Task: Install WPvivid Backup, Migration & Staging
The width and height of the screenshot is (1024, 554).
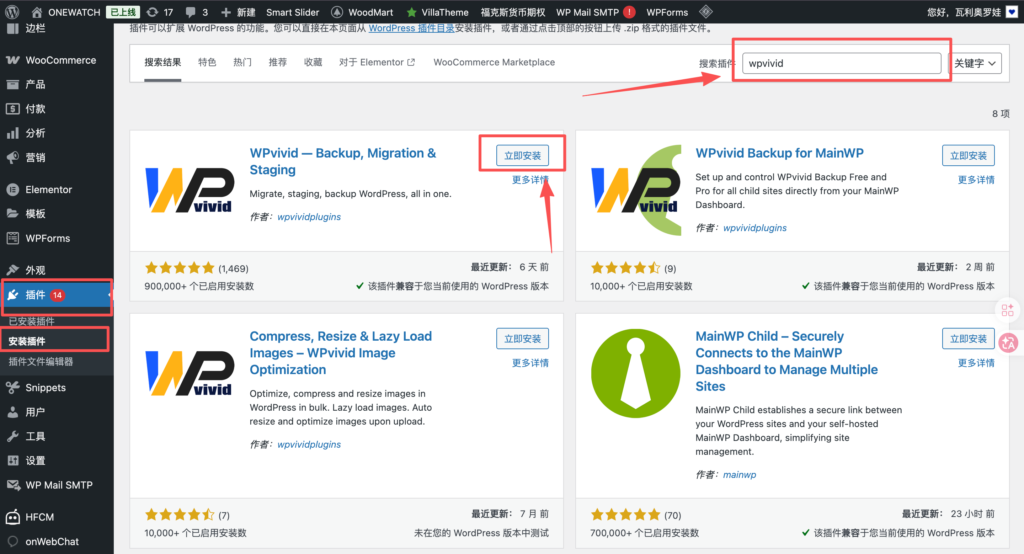Action: point(522,155)
